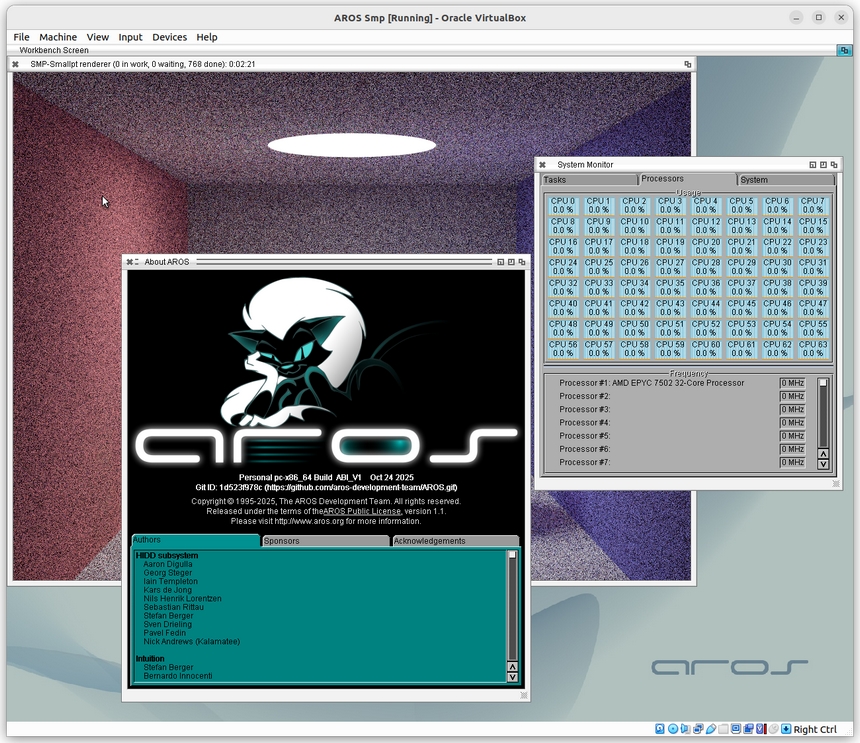Viewport: 860px width, 743px height.
Task: Click the Workbench Screen depth gadget
Action: (x=844, y=50)
